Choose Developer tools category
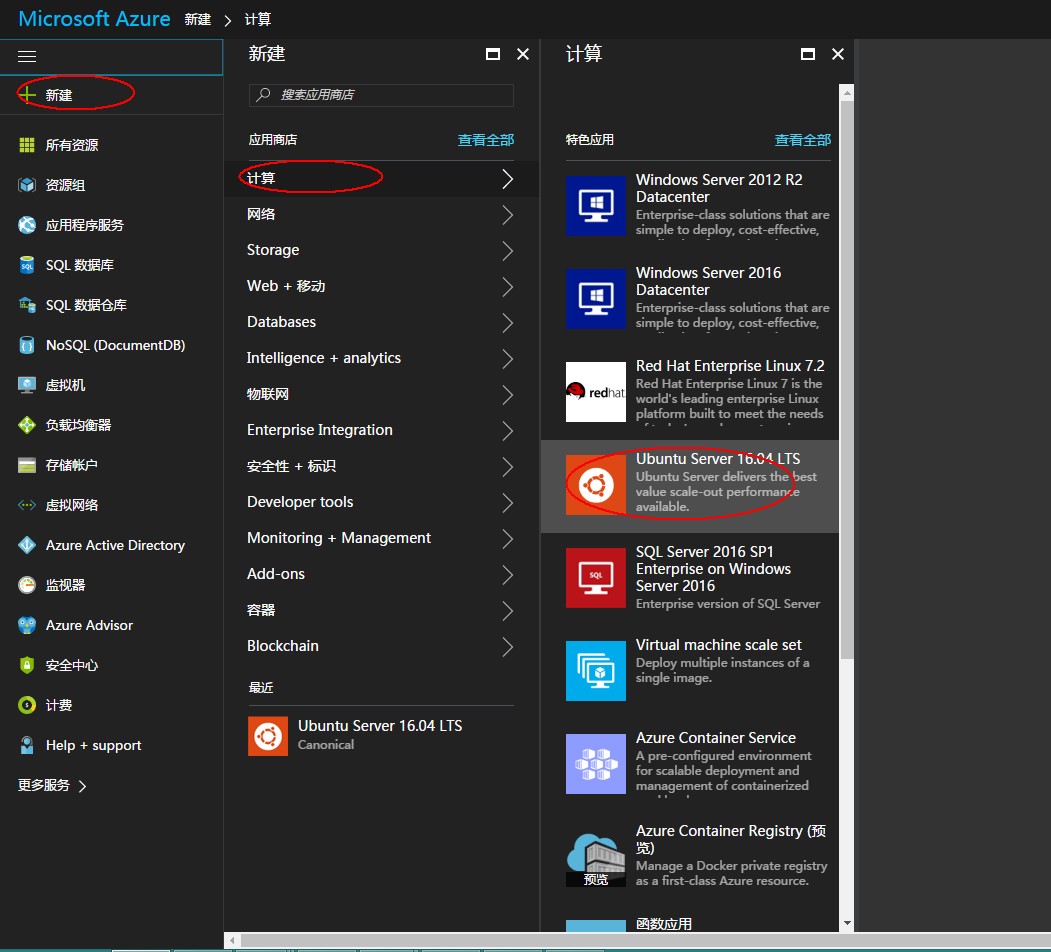1051x952 pixels. coord(300,502)
